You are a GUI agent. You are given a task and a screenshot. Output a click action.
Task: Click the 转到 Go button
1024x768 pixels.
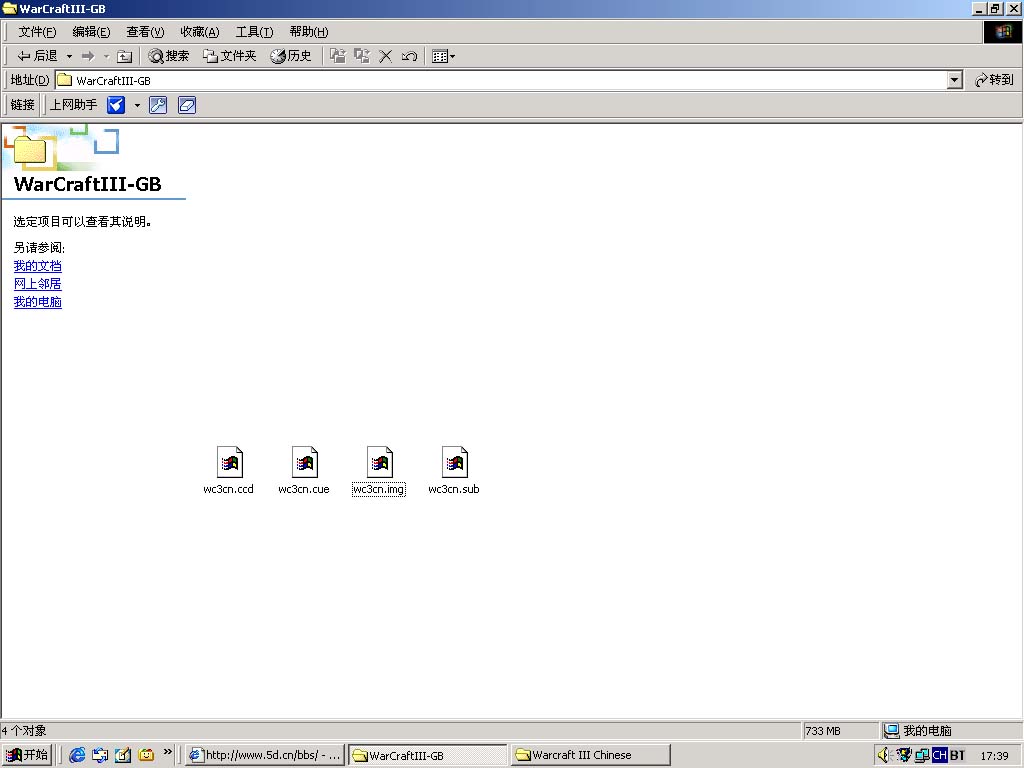tap(994, 80)
